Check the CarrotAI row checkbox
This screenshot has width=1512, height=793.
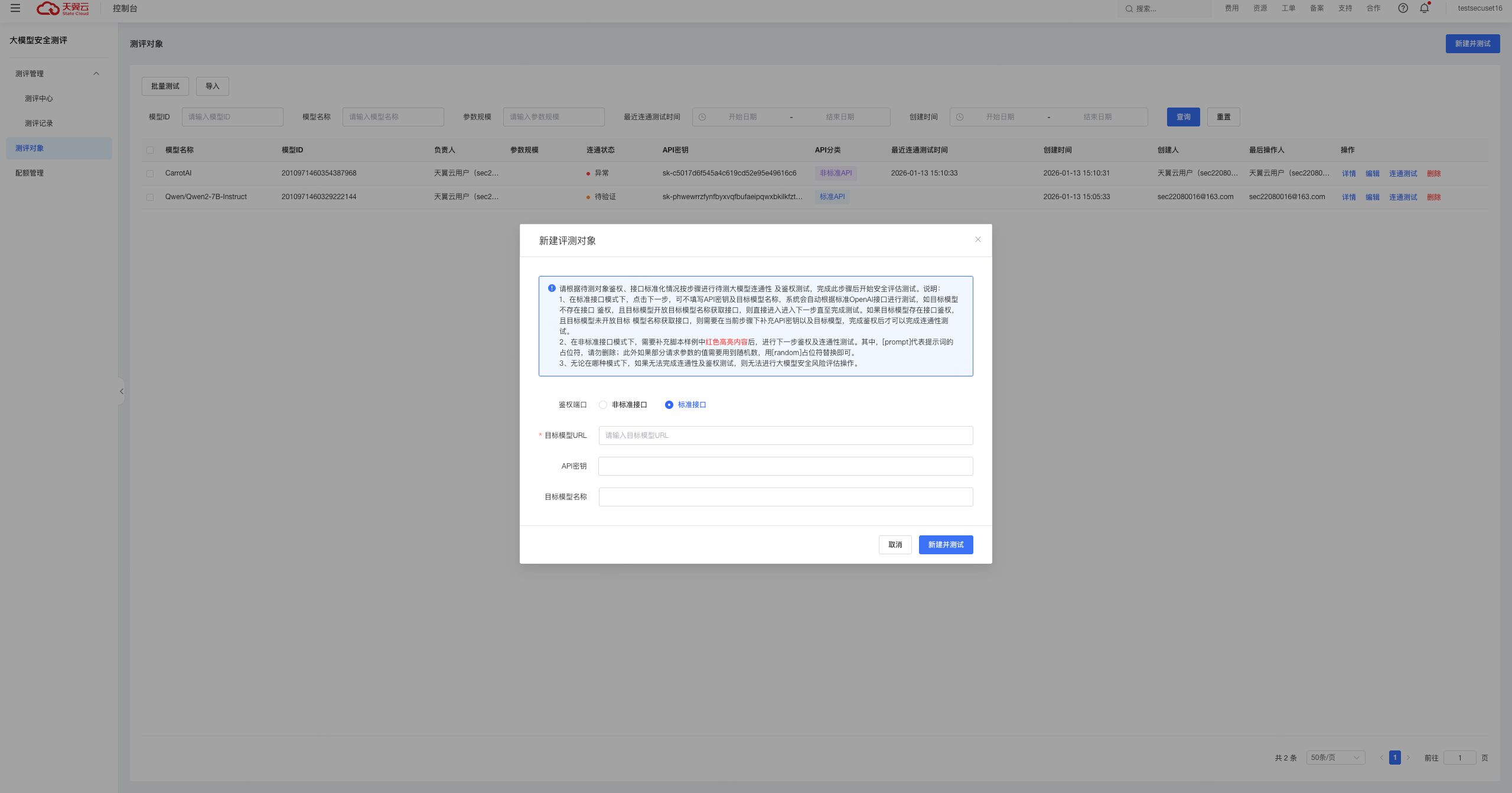pos(150,174)
